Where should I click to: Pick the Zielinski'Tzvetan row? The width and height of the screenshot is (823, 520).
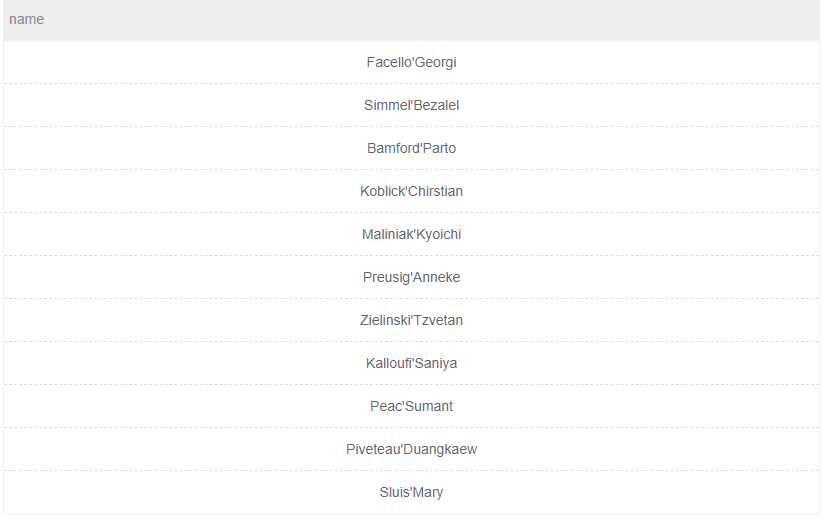pyautogui.click(x=411, y=320)
